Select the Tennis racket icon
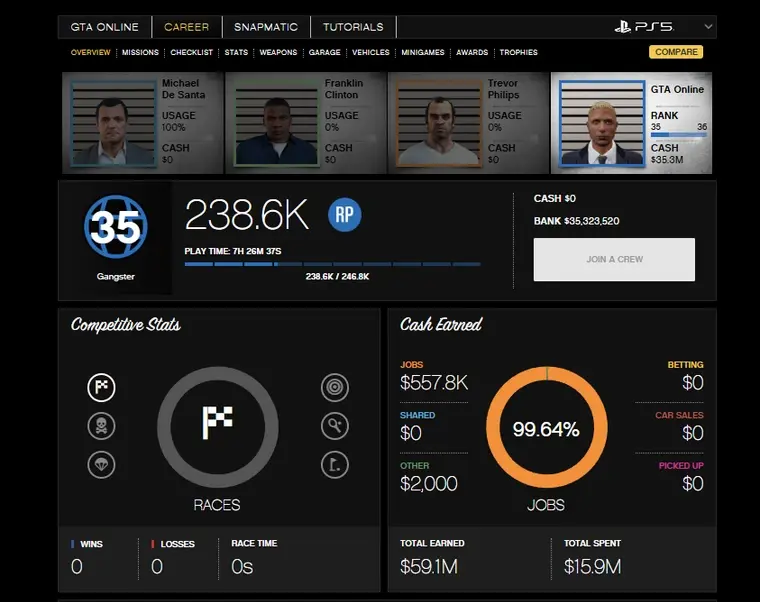The width and height of the screenshot is (760, 602). pos(334,426)
